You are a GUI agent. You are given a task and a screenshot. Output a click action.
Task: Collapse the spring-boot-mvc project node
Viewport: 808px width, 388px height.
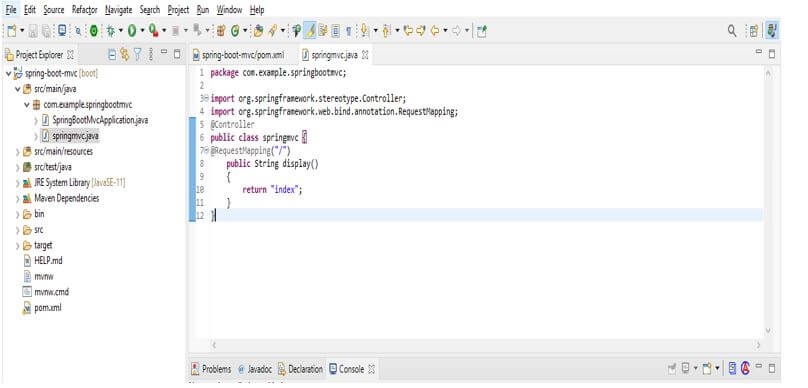(8, 73)
